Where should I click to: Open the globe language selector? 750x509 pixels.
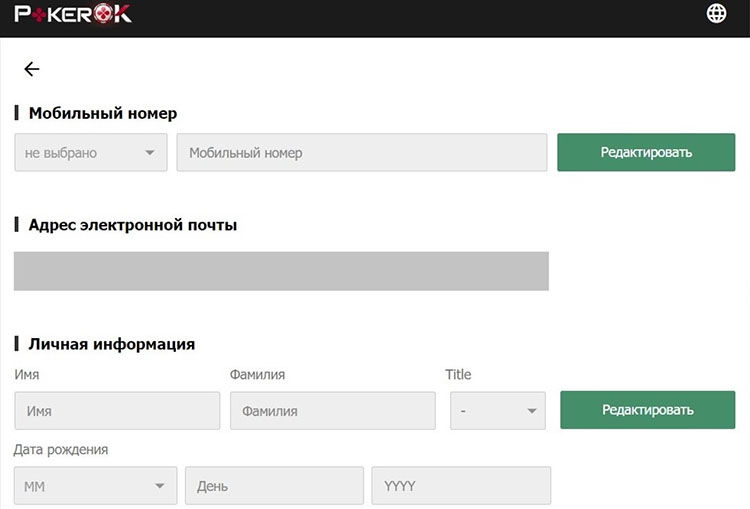coord(716,13)
